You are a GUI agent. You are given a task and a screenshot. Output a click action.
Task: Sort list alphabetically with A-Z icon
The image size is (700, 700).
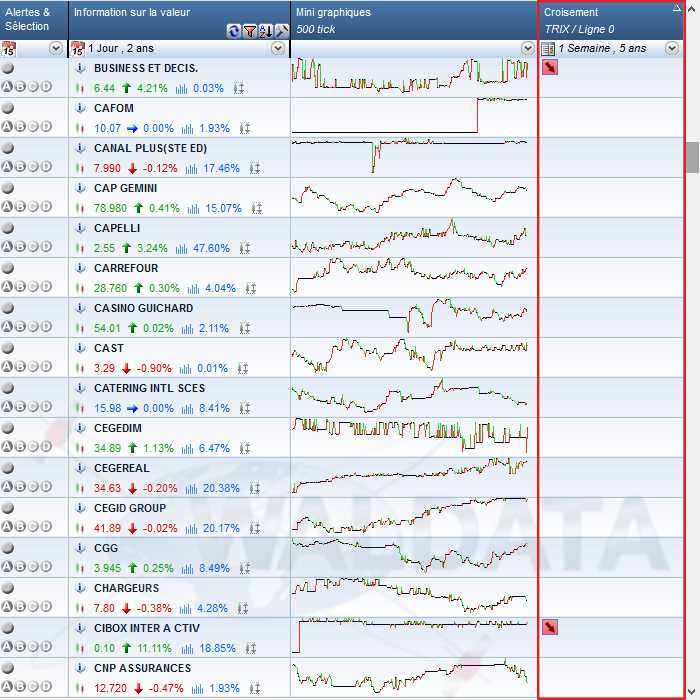(x=266, y=31)
